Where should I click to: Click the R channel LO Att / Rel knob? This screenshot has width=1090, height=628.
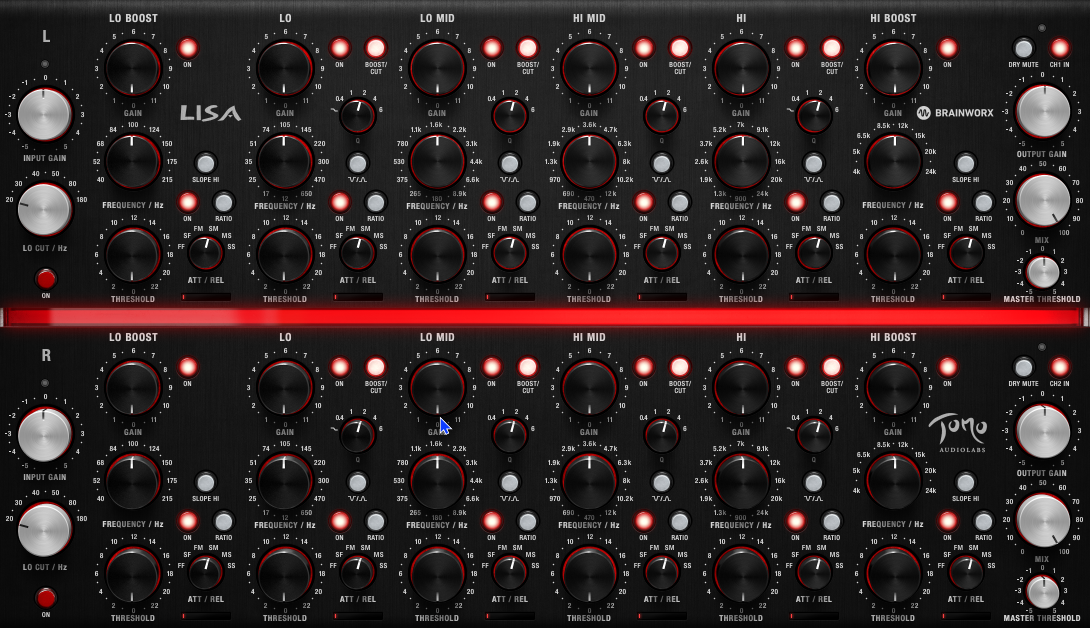(357, 572)
